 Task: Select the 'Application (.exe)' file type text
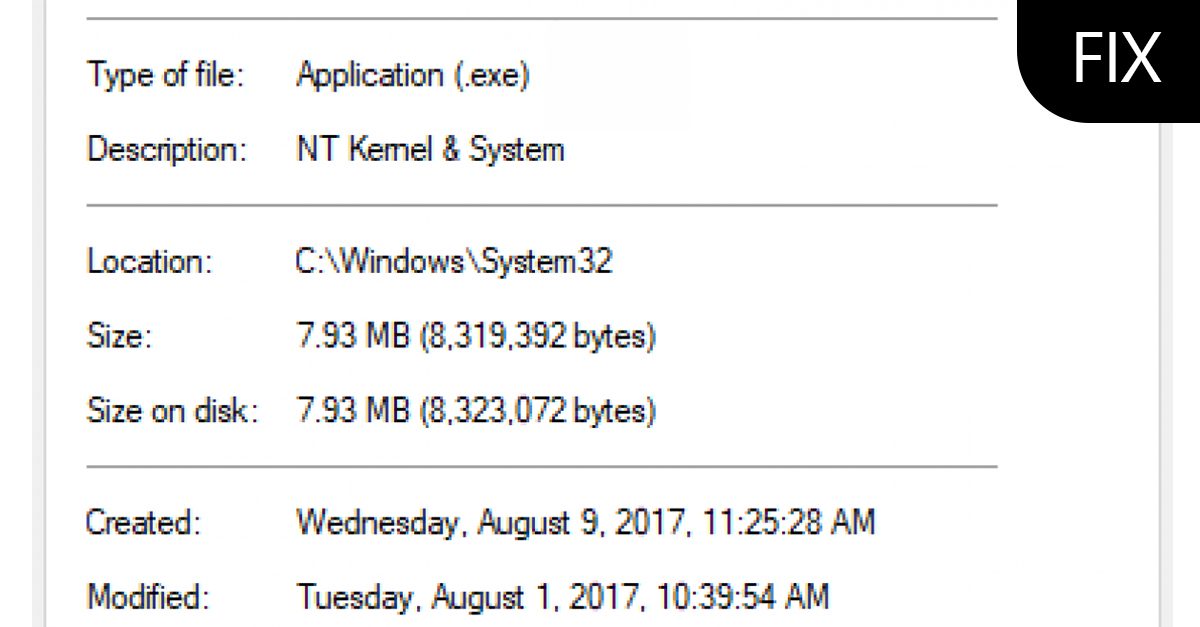coord(412,76)
